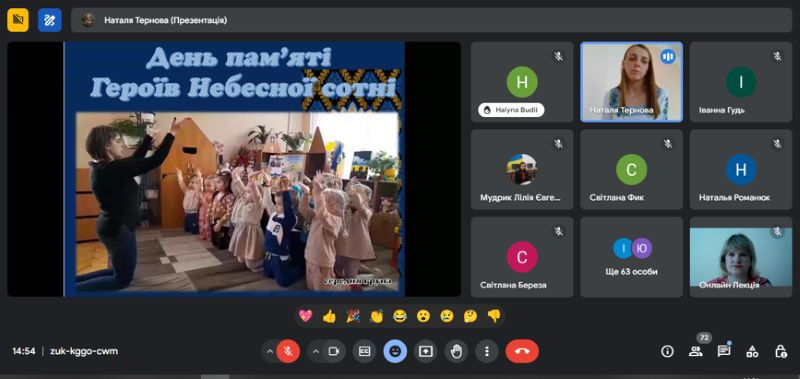Click the presentation slide with children
The width and height of the screenshot is (800, 379).
point(234,169)
